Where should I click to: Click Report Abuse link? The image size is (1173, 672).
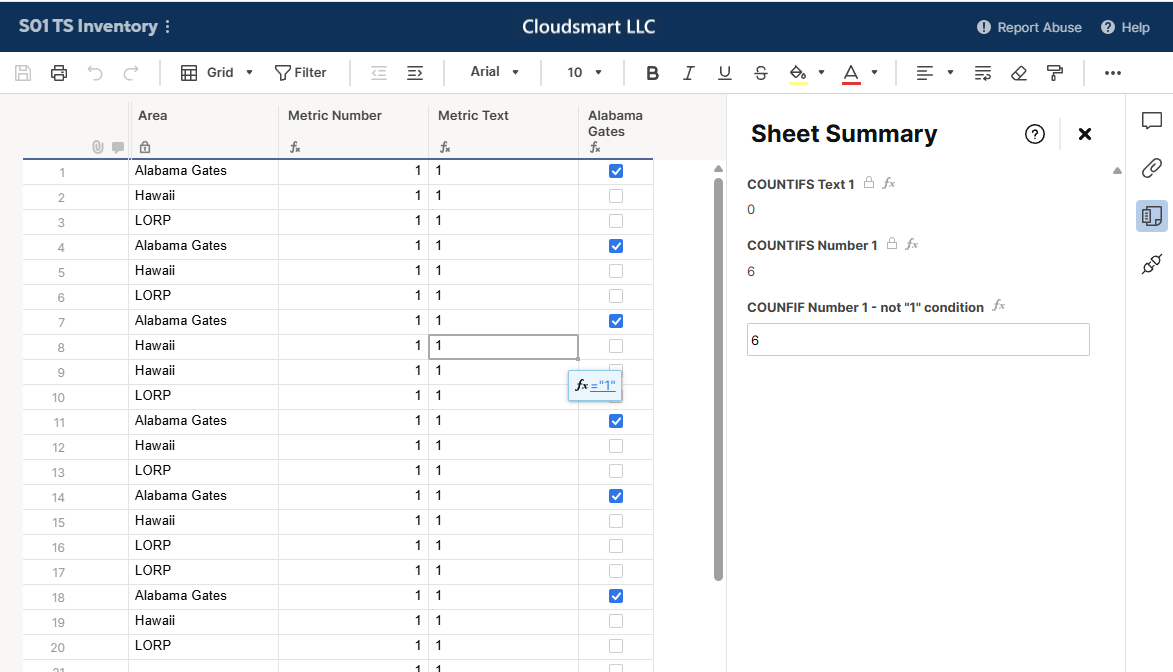[1029, 27]
